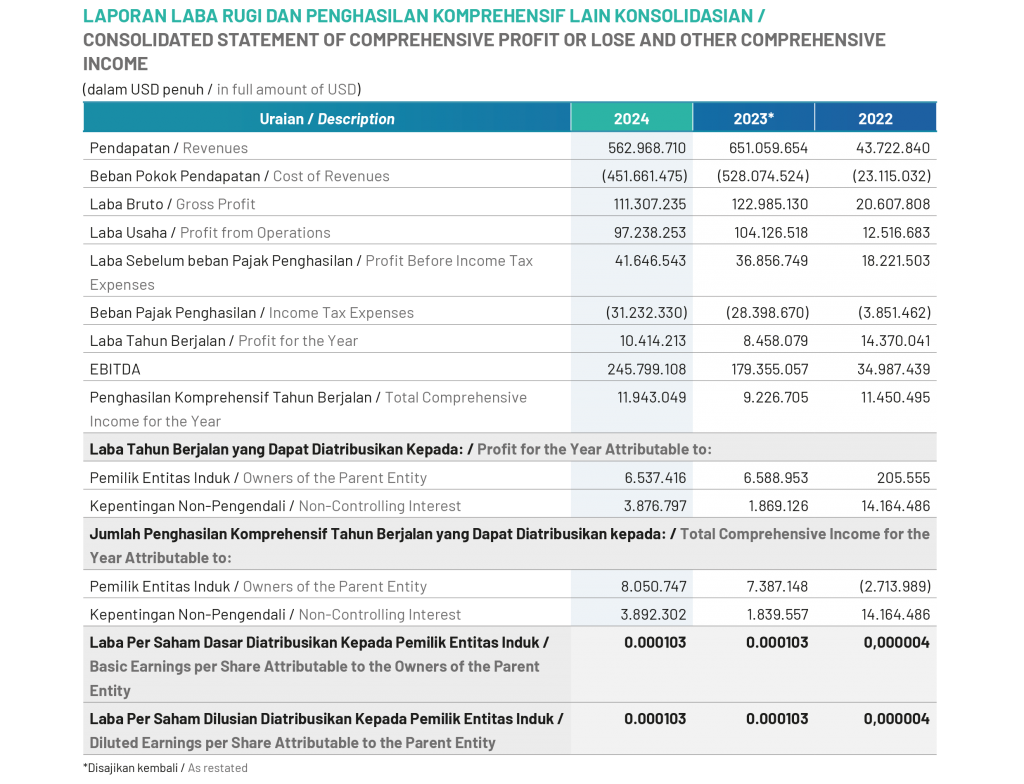Select the 2024 Profit for the Year value

pyautogui.click(x=650, y=341)
